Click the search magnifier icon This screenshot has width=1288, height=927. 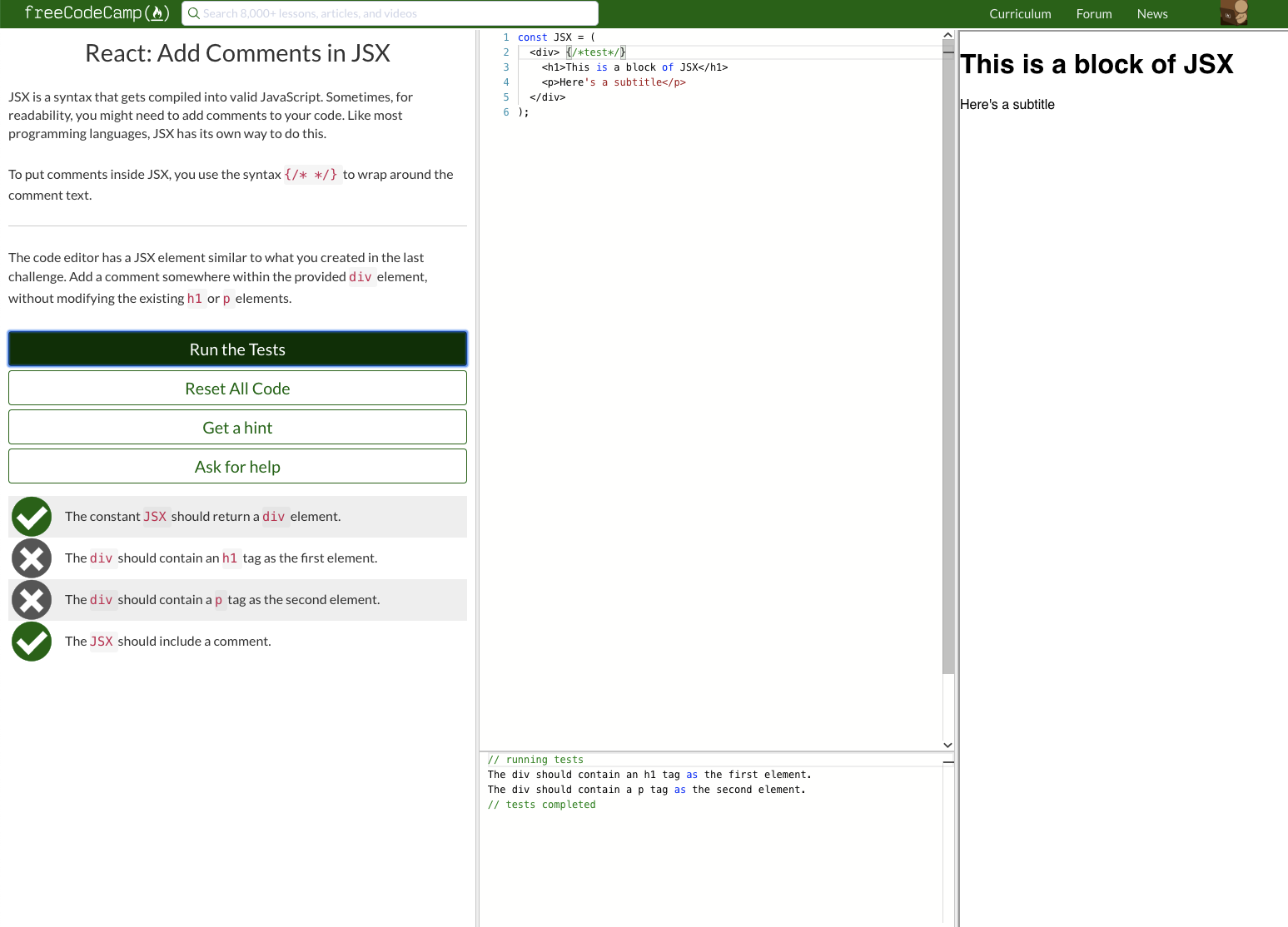[x=194, y=13]
